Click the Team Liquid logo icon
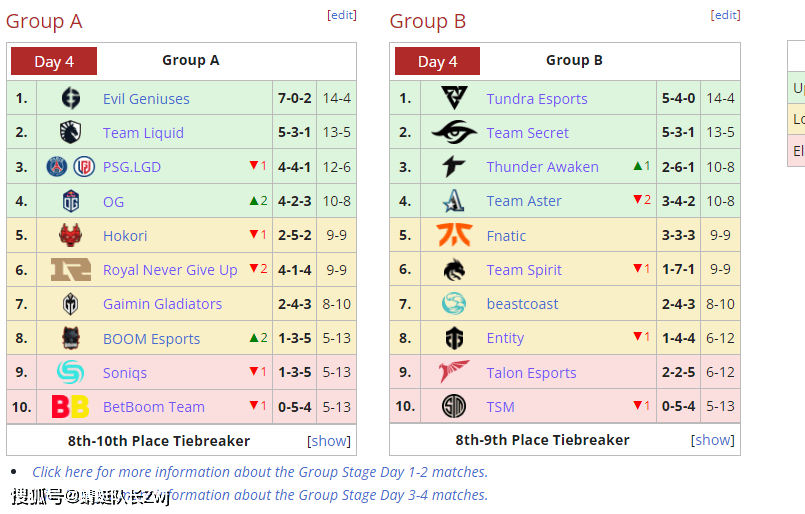 coord(70,132)
